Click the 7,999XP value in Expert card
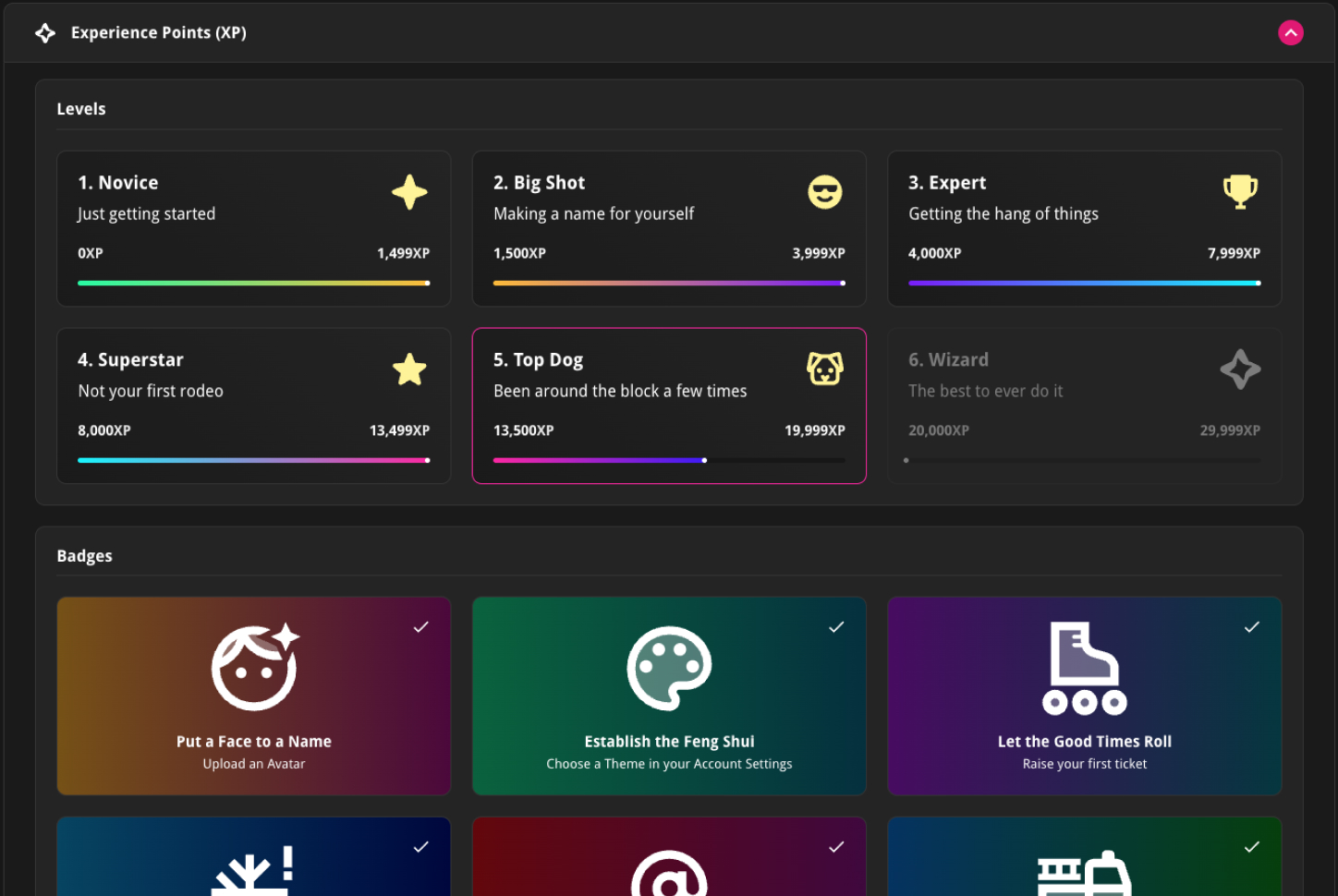Screen dimensions: 1338x896 [x=1234, y=253]
